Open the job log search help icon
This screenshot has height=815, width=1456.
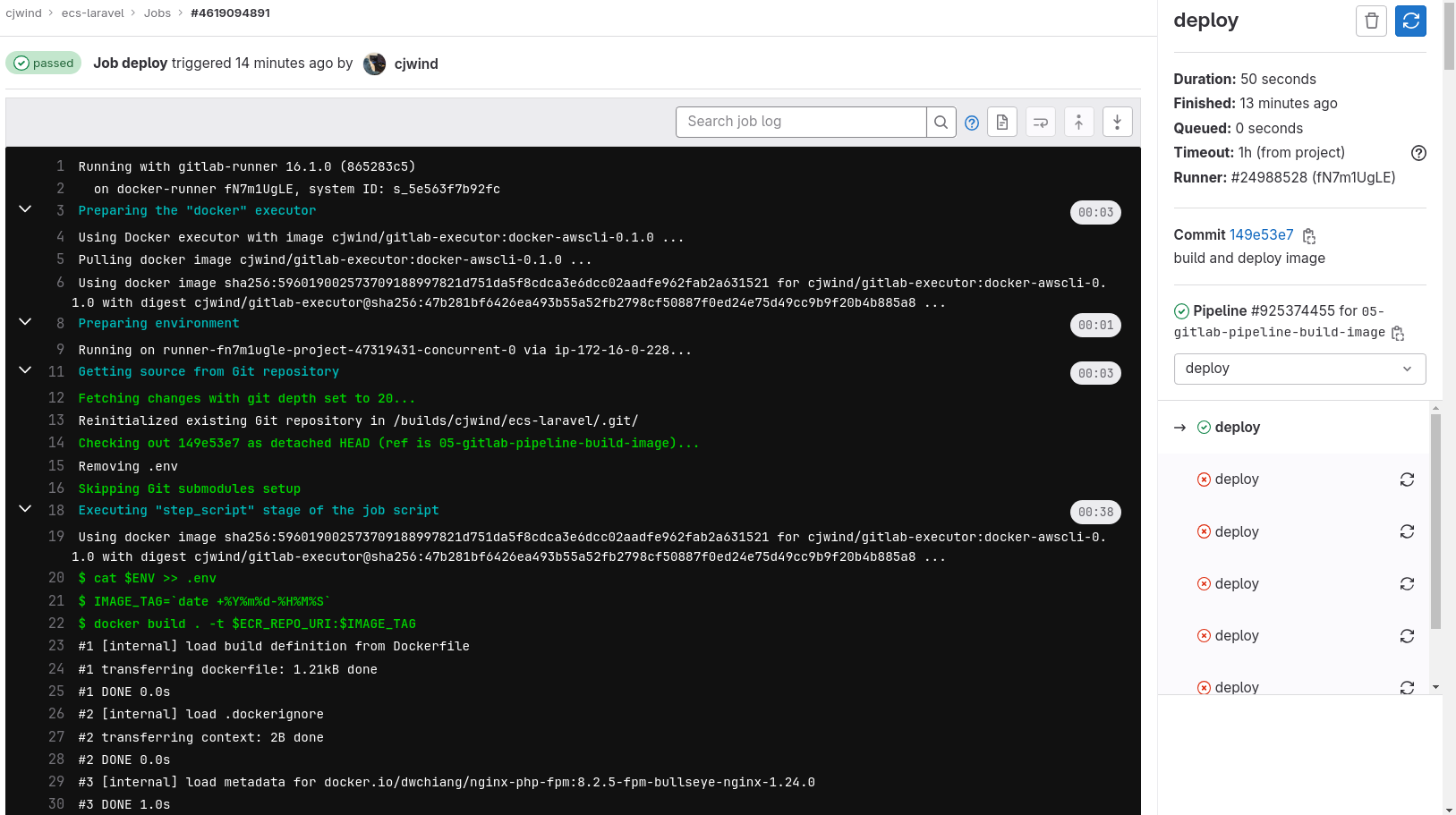pyautogui.click(x=972, y=123)
